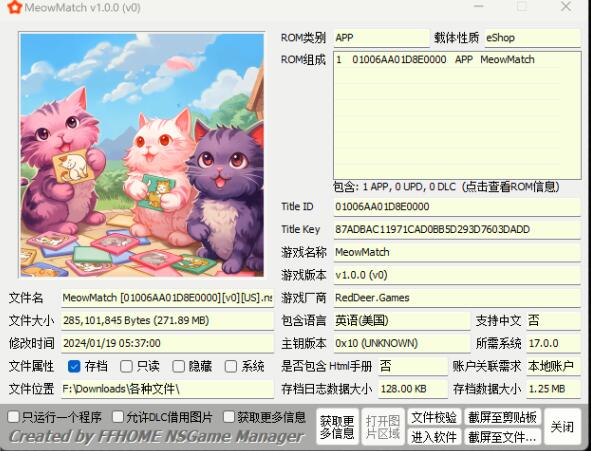Click the MeowMatch game cover image
Viewport: 591px width, 451px height.
(142, 155)
